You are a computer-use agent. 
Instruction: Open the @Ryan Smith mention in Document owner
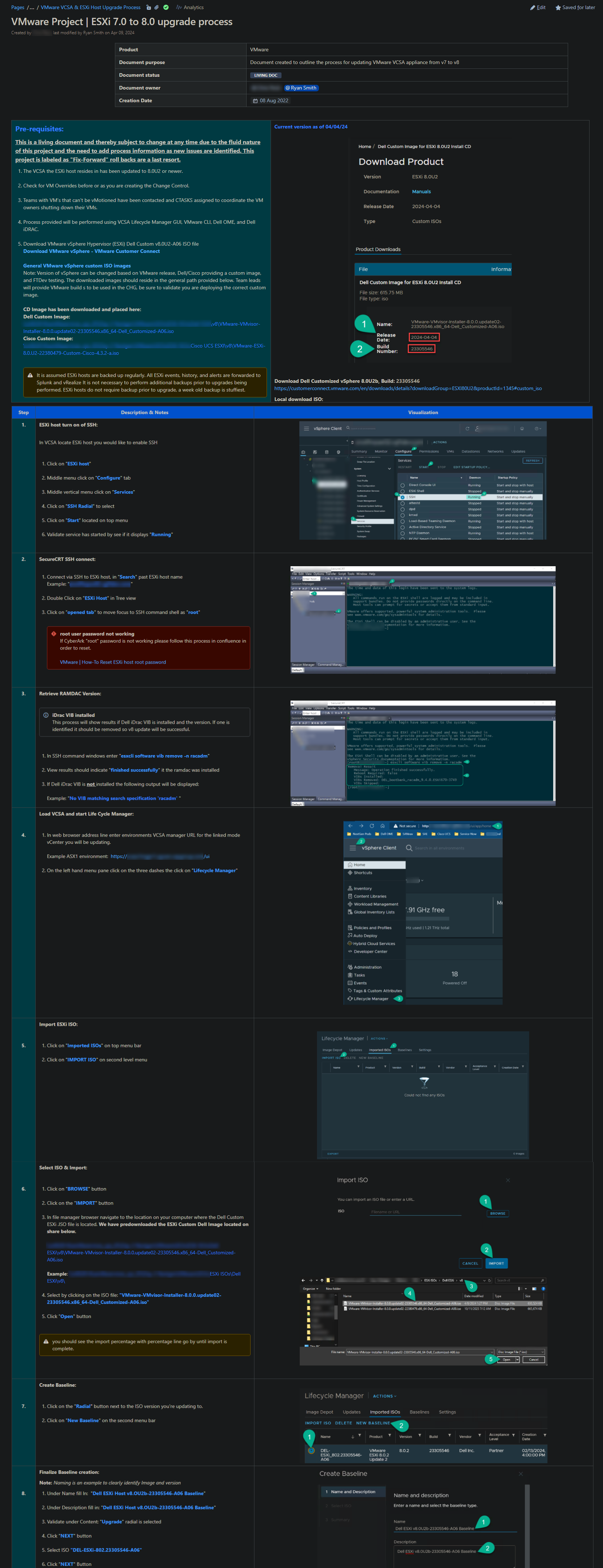301,88
